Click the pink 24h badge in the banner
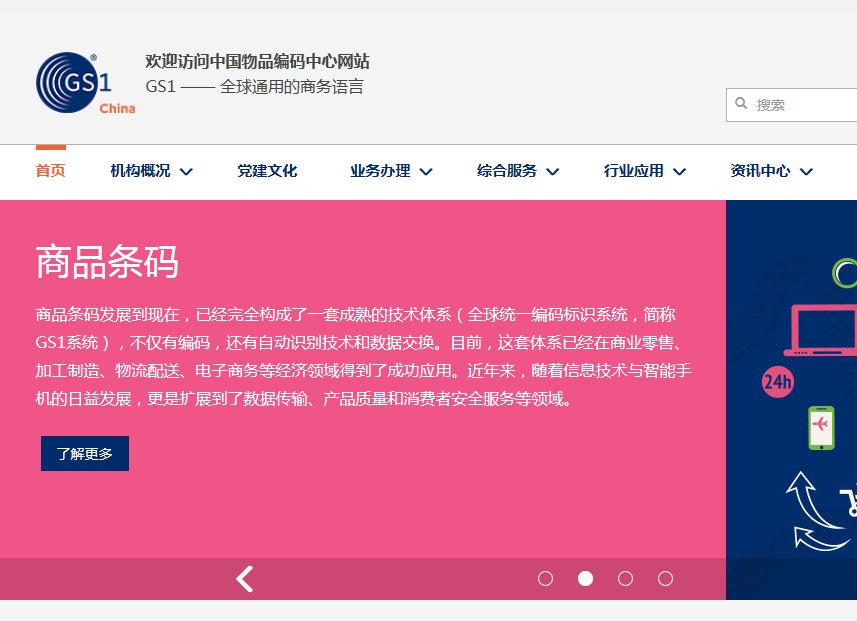The height and width of the screenshot is (621, 857). tap(778, 383)
